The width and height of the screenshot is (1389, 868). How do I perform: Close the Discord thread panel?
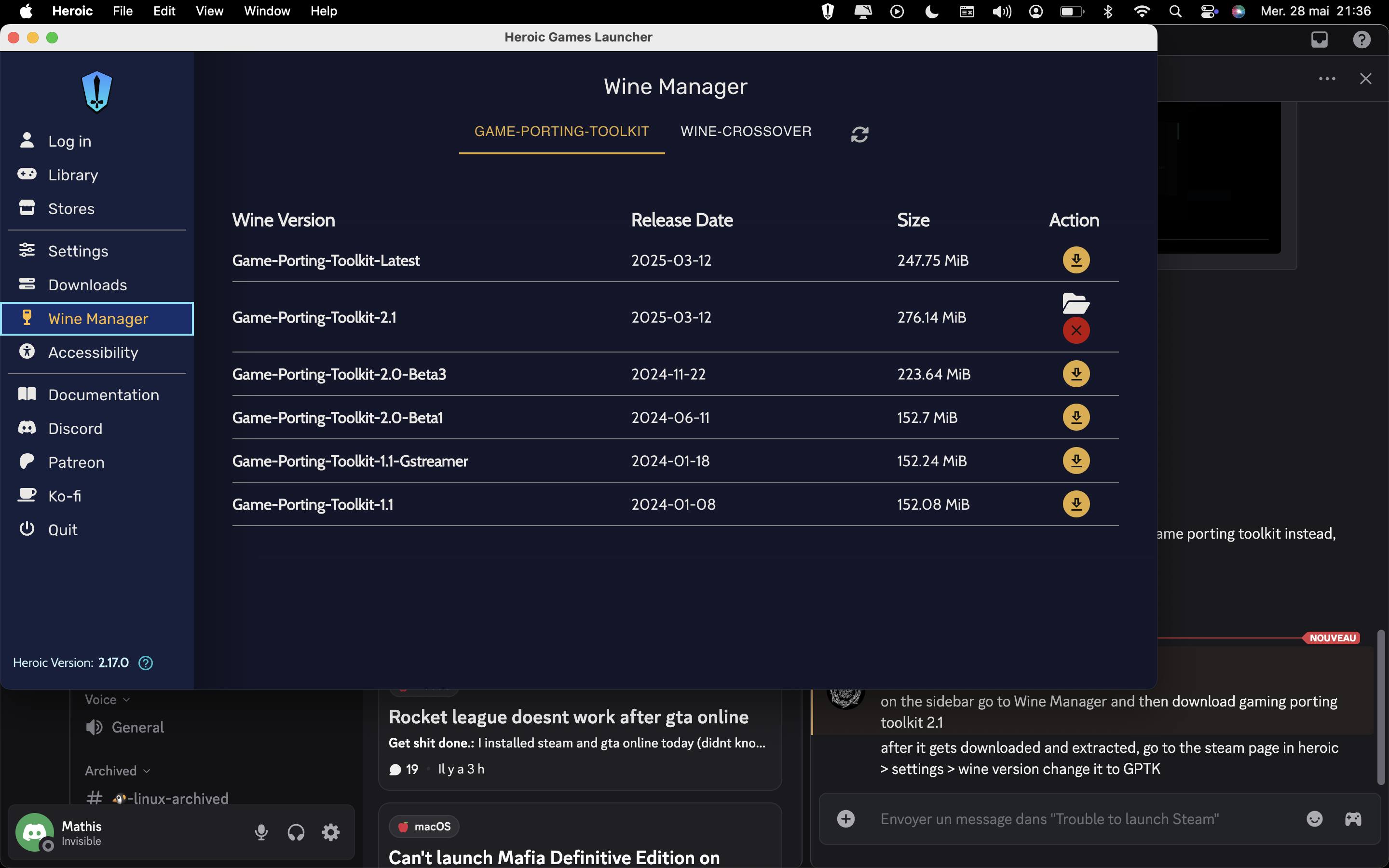[x=1365, y=79]
